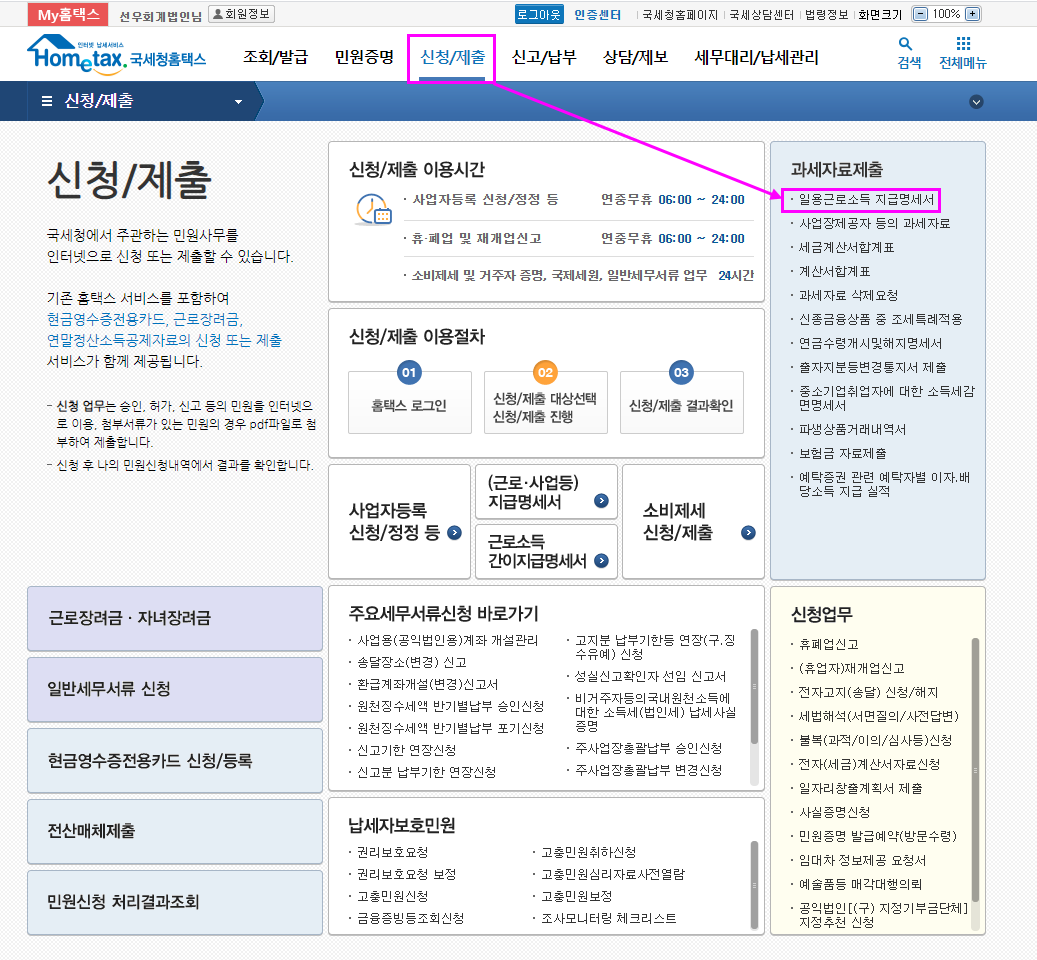Open the 인증센터 link
Screen dimensions: 1037x960
[x=597, y=15]
